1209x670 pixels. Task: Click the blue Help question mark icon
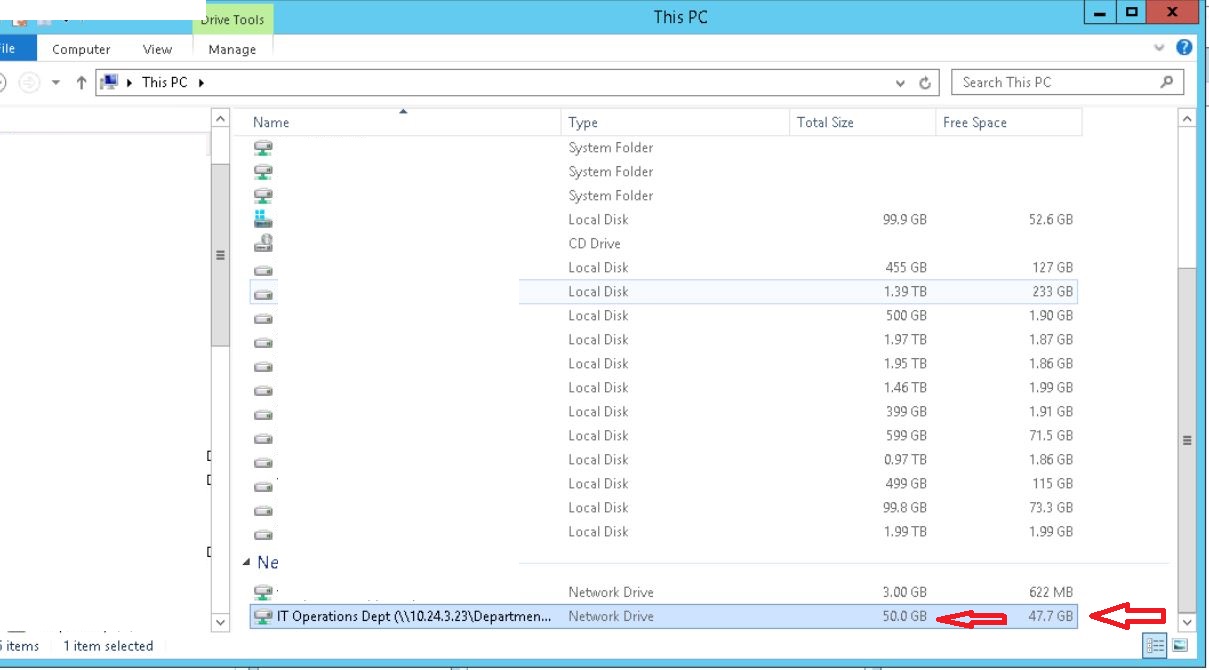point(1183,47)
